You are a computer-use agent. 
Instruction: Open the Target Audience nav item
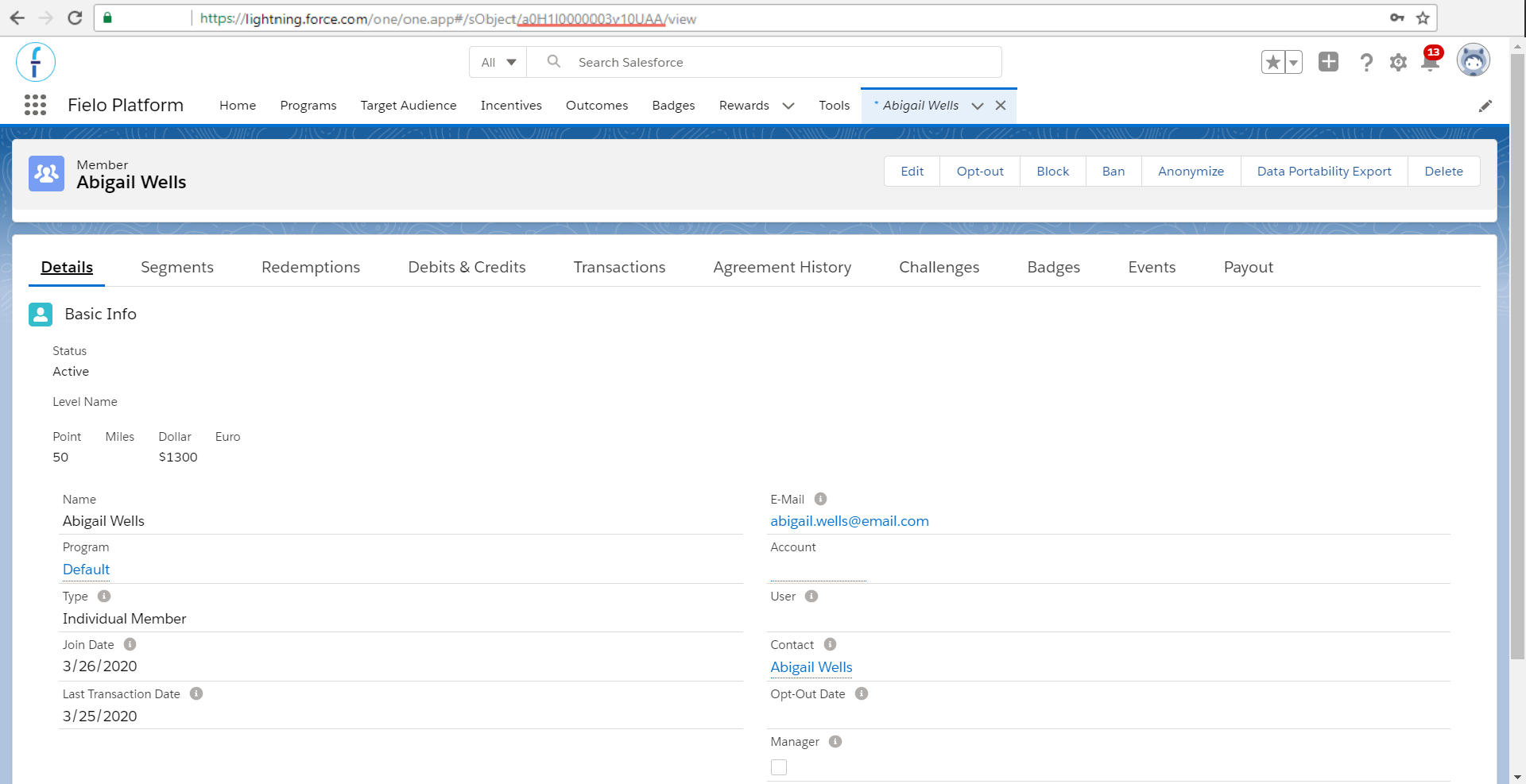pos(409,105)
